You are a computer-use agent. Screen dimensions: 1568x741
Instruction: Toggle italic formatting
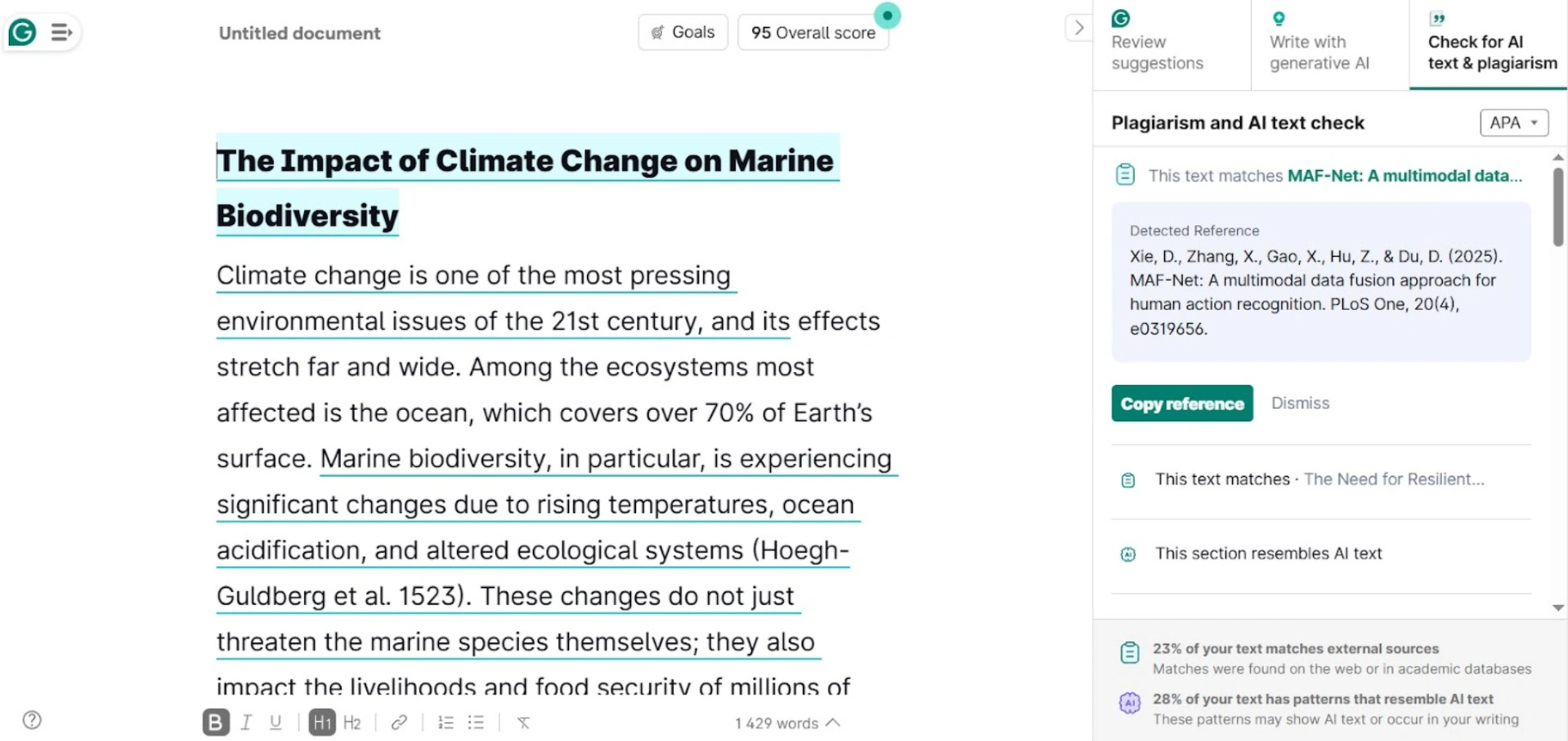[245, 722]
